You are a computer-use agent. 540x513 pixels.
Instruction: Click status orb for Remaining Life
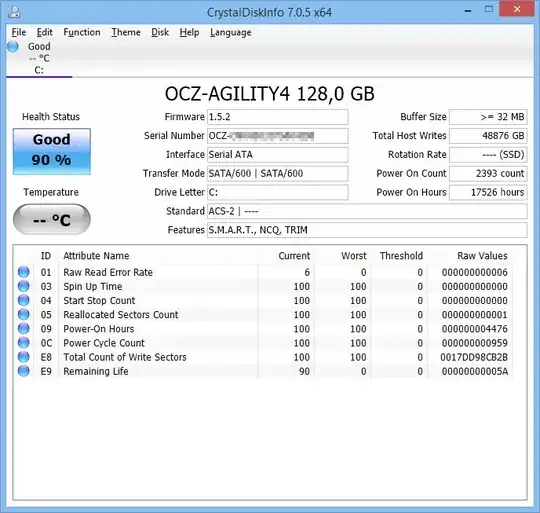[x=23, y=371]
